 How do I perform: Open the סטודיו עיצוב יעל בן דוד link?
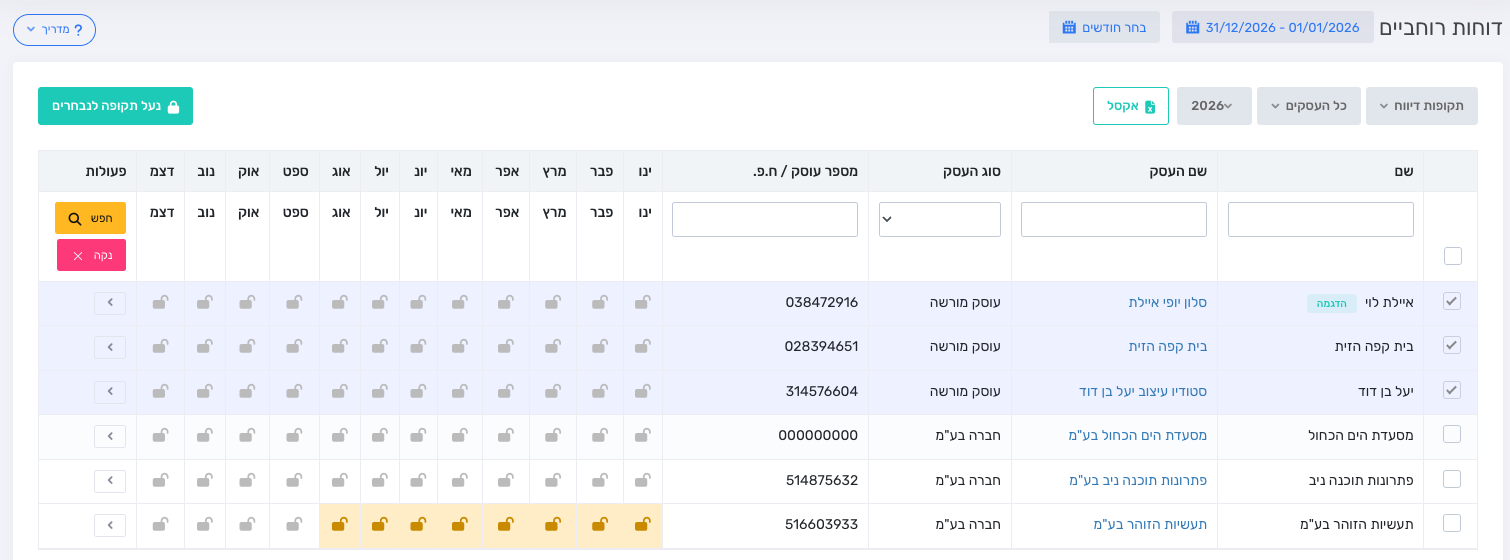coord(1143,391)
